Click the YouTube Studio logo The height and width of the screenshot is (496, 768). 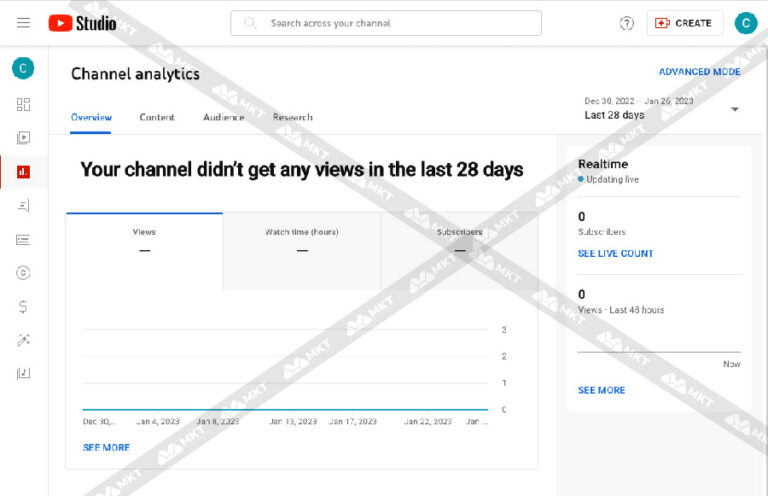[82, 23]
